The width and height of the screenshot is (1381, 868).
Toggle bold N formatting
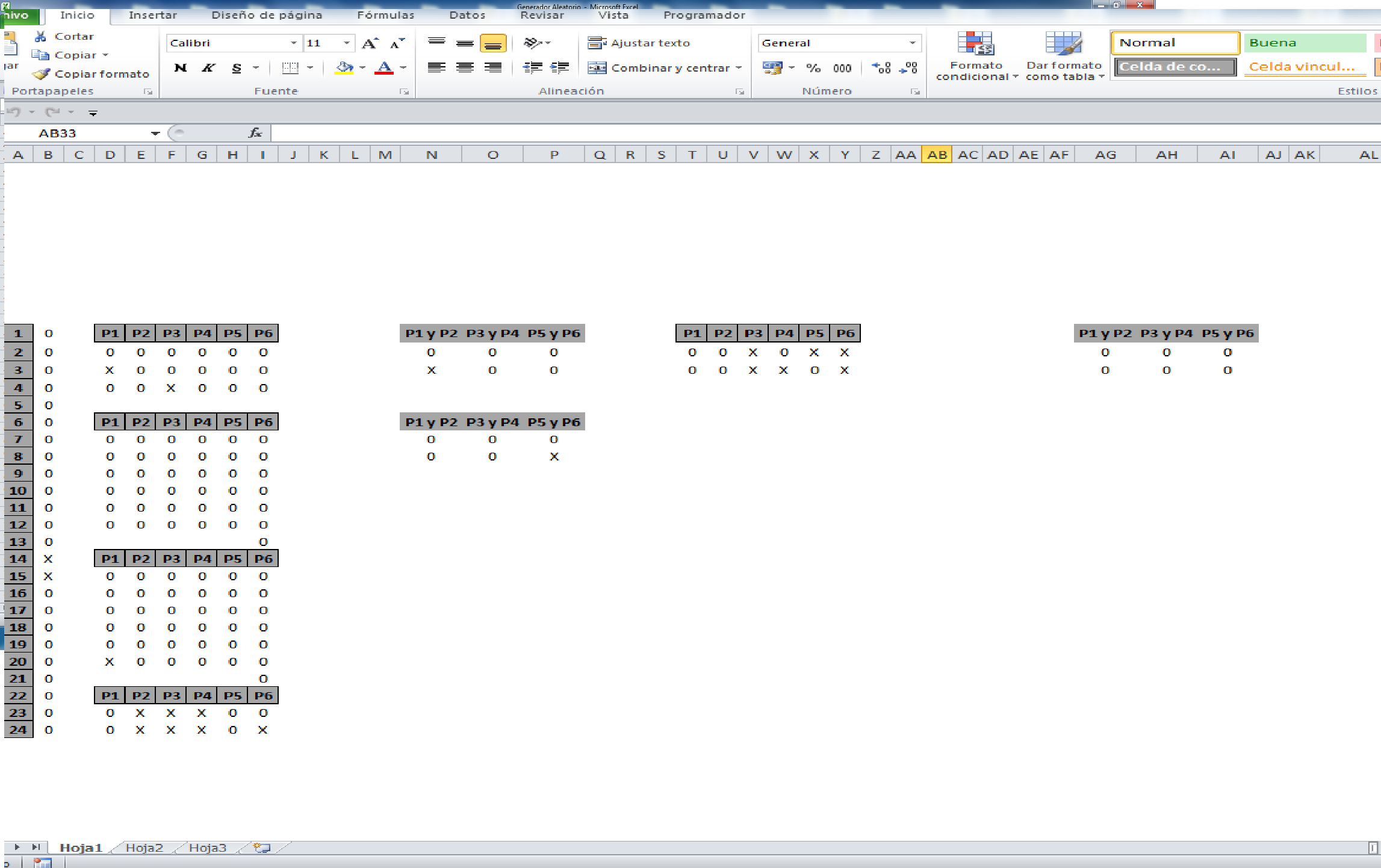[180, 68]
